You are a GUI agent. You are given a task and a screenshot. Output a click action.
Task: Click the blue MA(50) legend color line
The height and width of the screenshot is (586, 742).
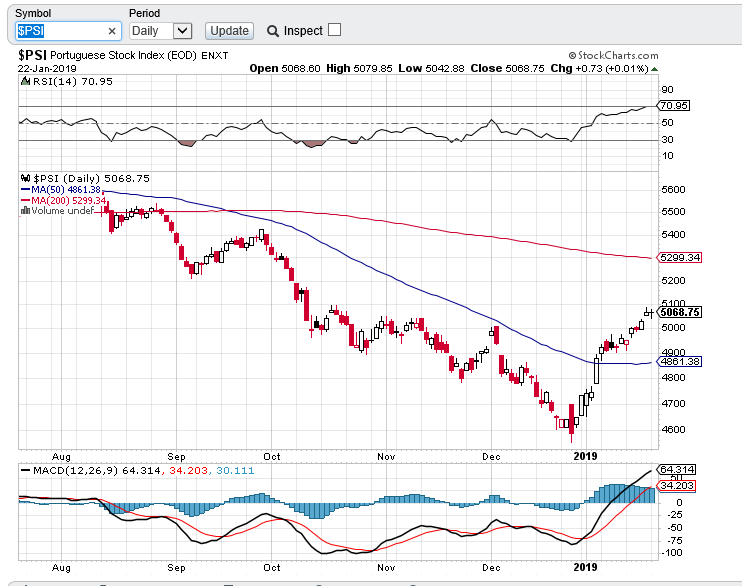pos(26,190)
